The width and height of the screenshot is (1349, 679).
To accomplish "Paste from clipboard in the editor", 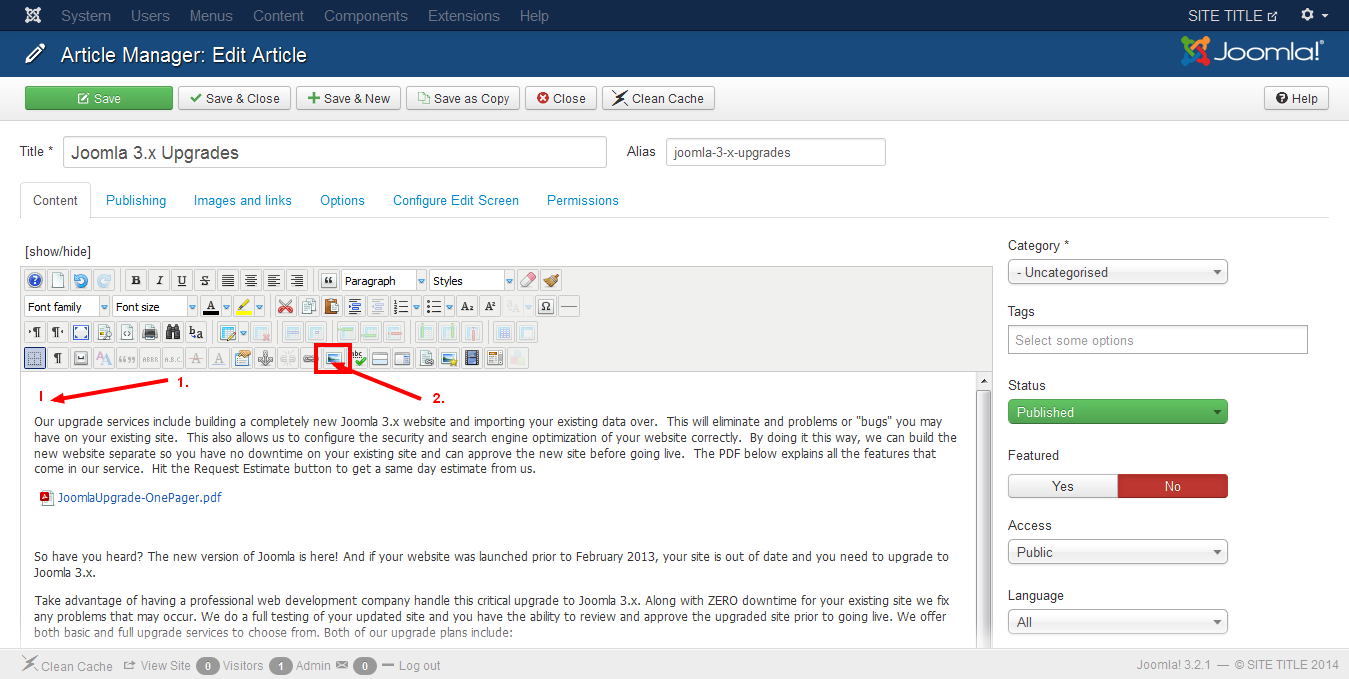I will [x=332, y=307].
